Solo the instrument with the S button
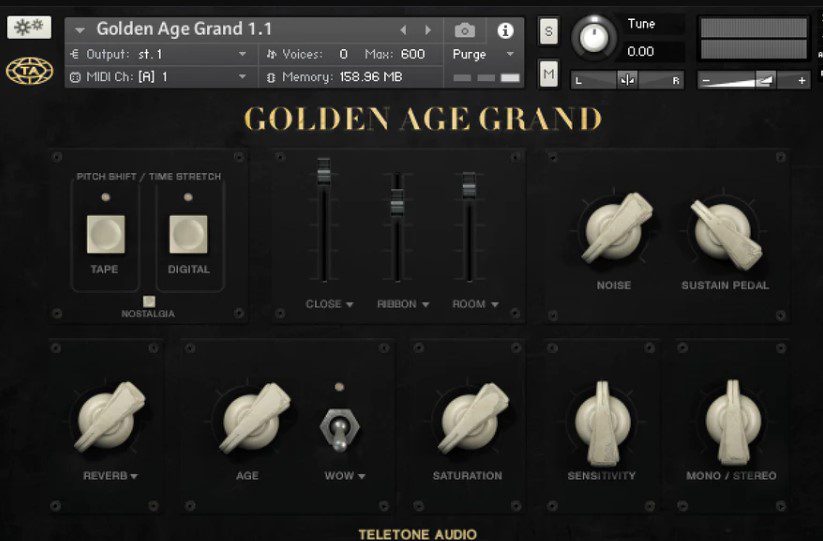 [x=548, y=31]
